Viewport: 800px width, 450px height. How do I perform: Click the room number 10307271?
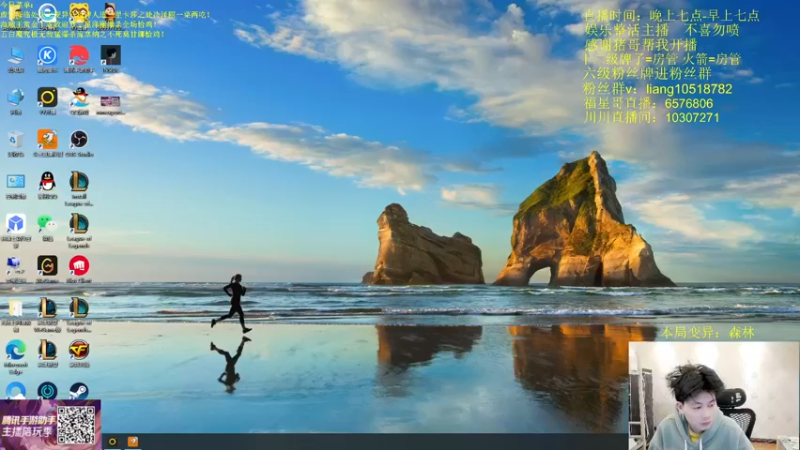692,118
